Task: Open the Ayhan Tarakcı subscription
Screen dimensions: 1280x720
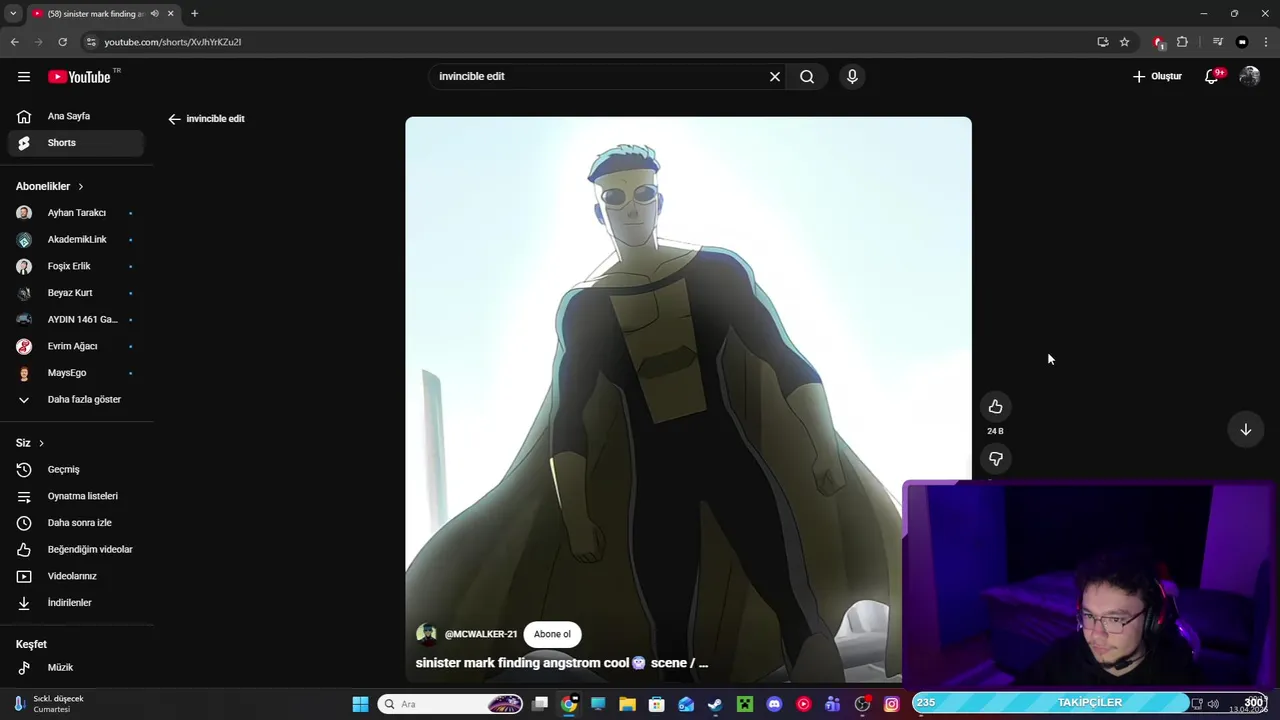Action: 76,213
